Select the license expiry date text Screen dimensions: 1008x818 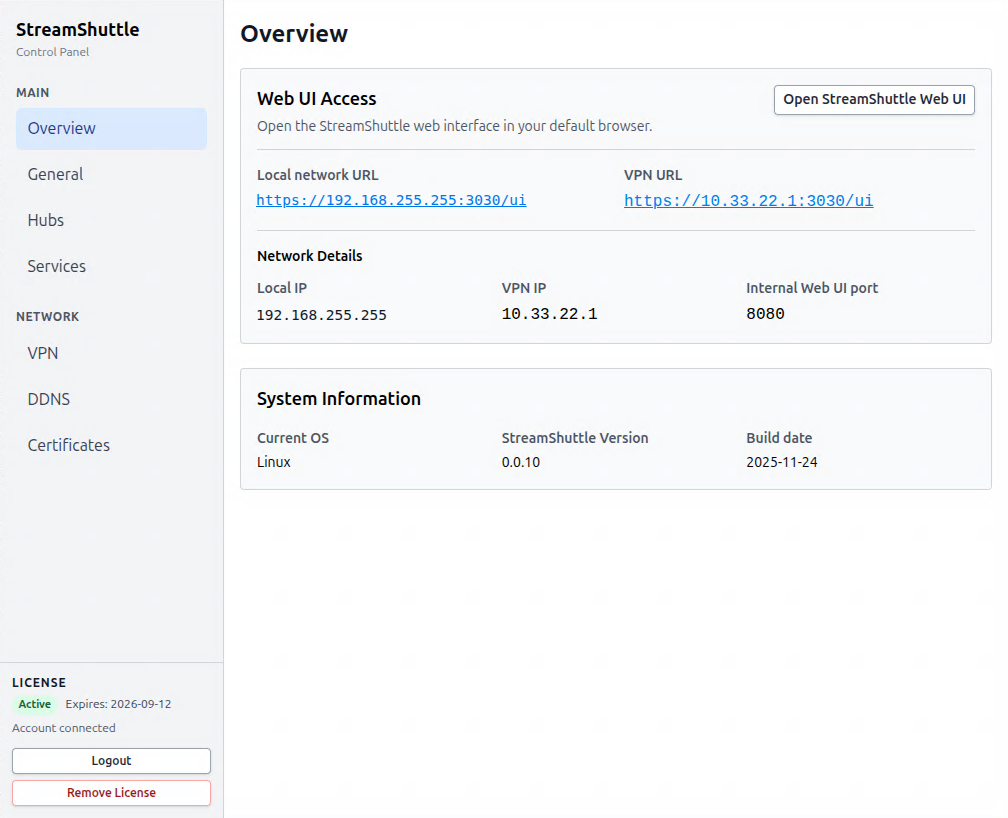tap(118, 704)
